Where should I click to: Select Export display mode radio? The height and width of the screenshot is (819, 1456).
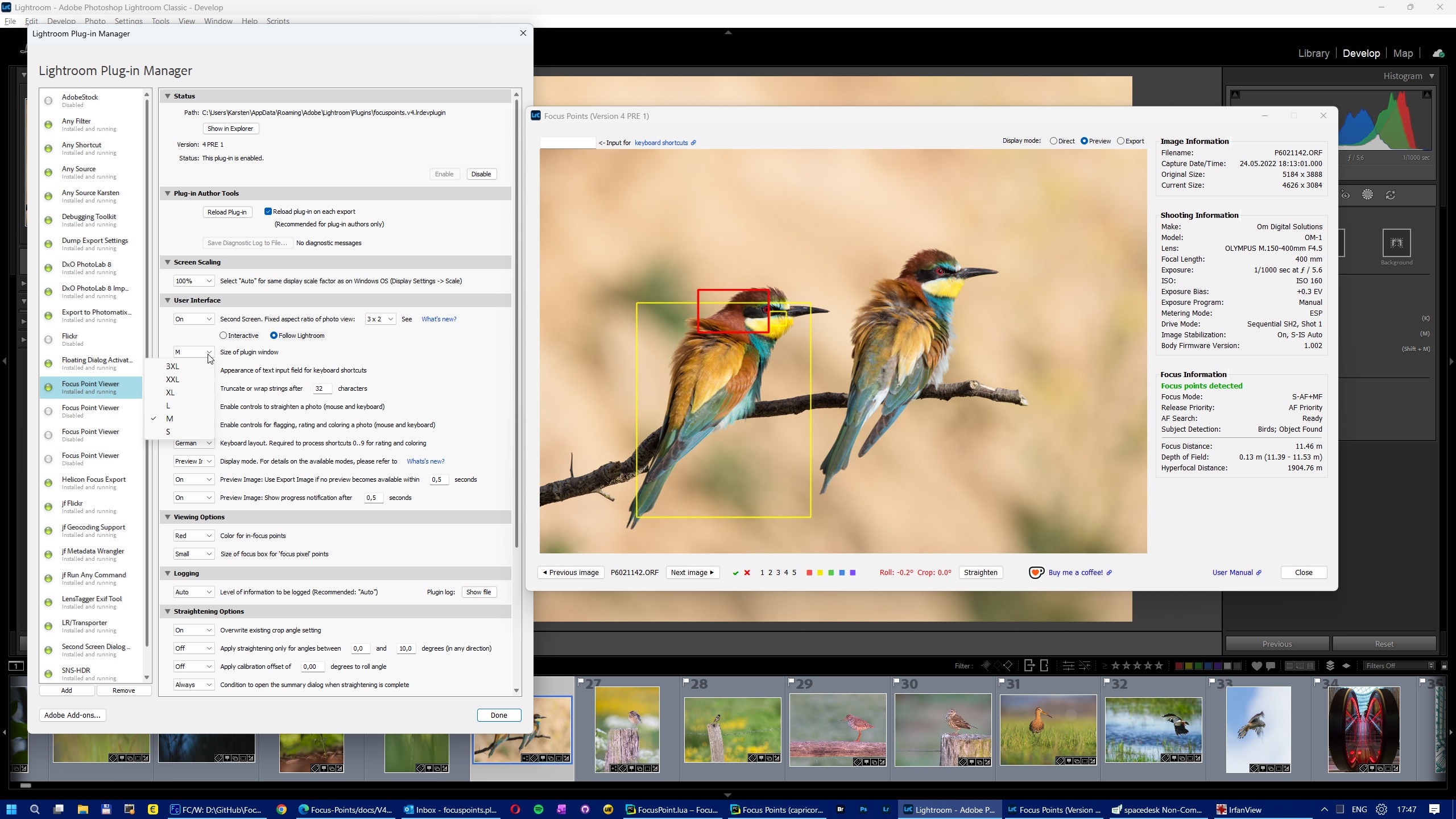(x=1120, y=141)
